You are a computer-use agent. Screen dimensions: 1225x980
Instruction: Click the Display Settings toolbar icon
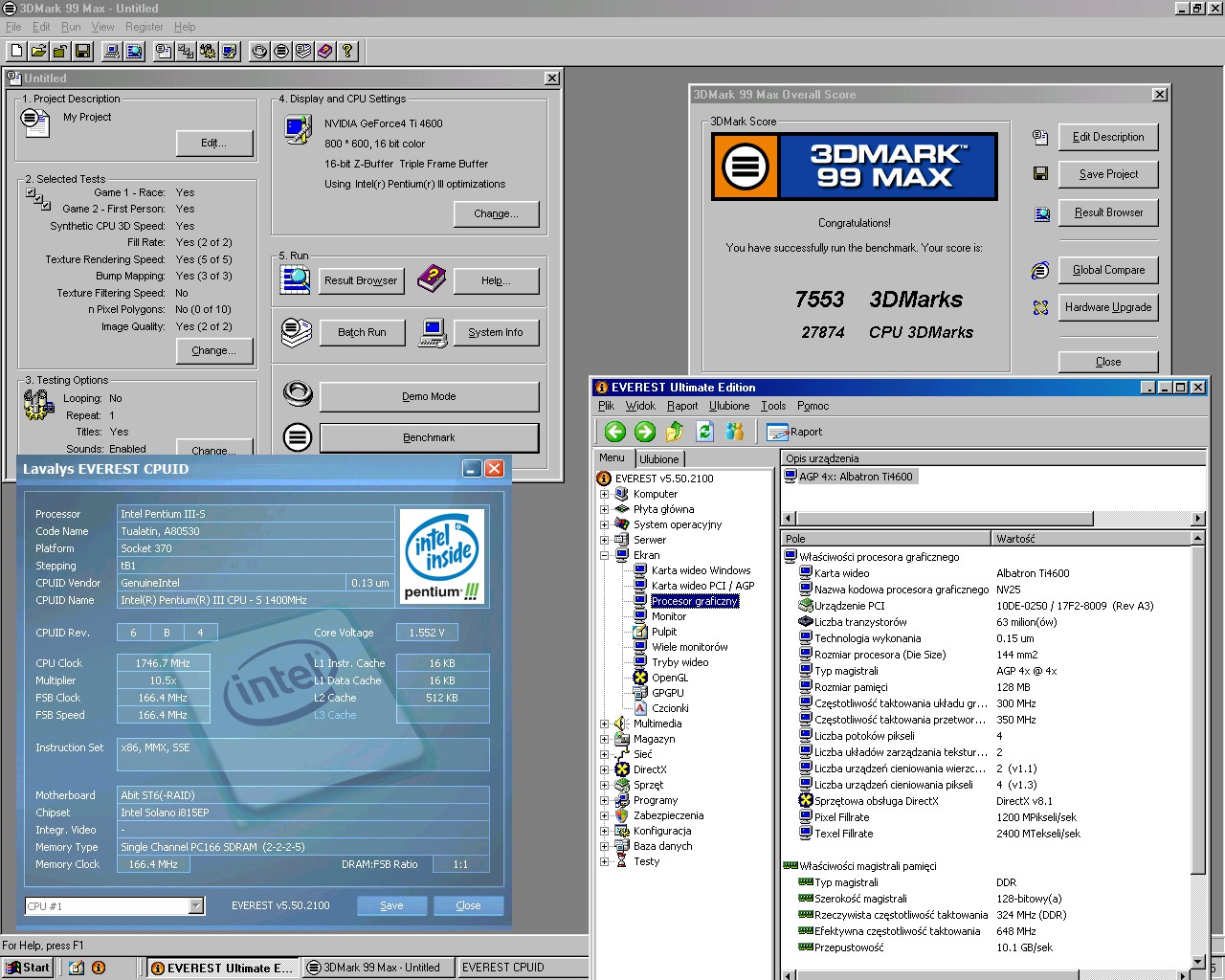pos(230,51)
